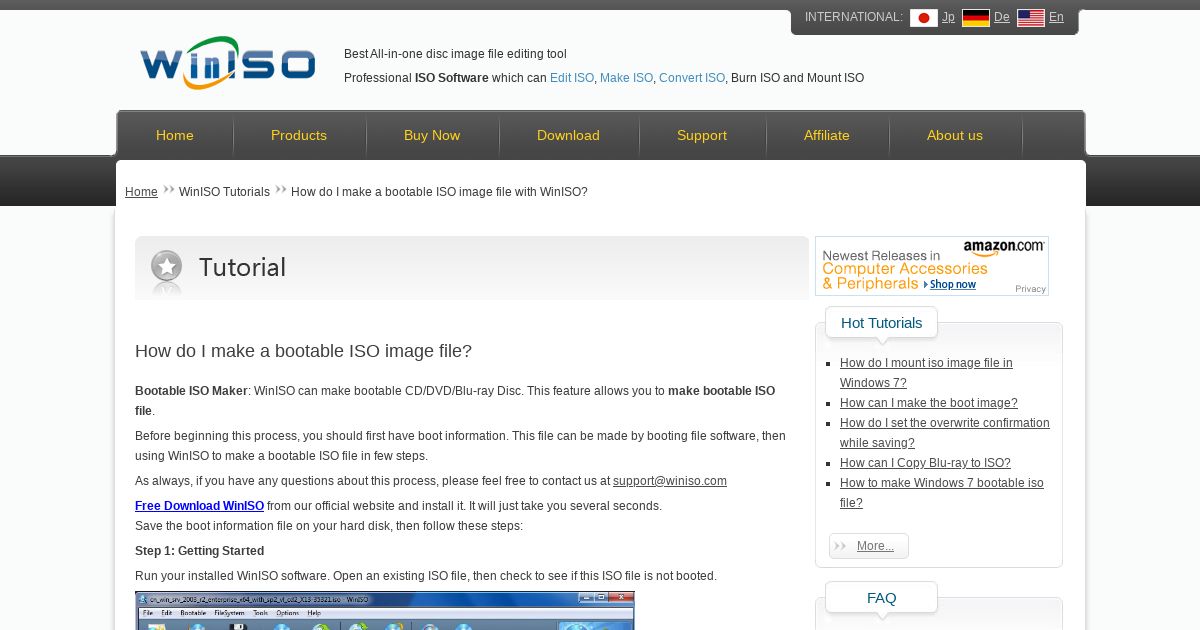Open the Products navigation menu
The image size is (1200, 630).
(299, 135)
